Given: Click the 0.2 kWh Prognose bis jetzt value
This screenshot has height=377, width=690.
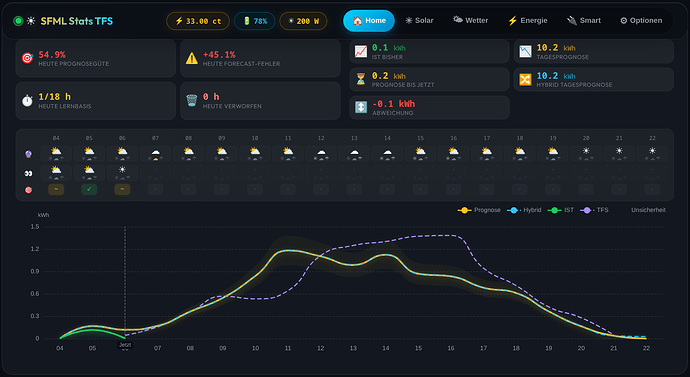Looking at the screenshot, I should pos(389,76).
